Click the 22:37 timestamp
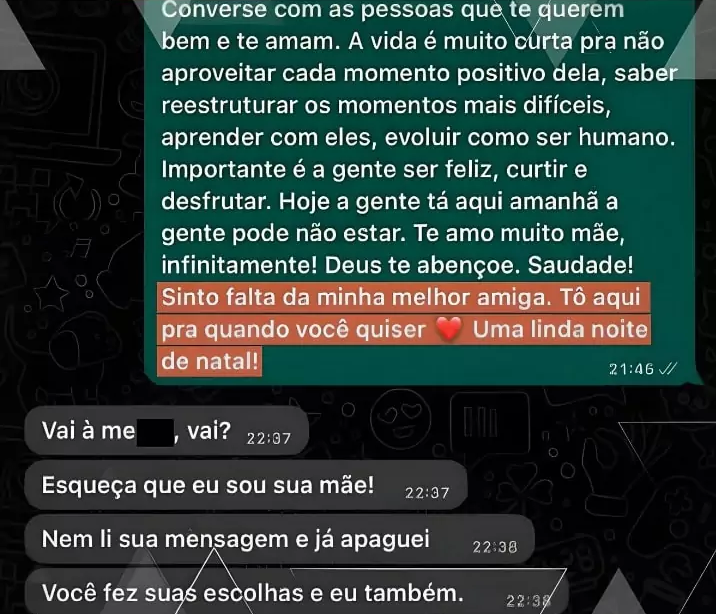Image resolution: width=716 pixels, height=614 pixels. (427, 493)
